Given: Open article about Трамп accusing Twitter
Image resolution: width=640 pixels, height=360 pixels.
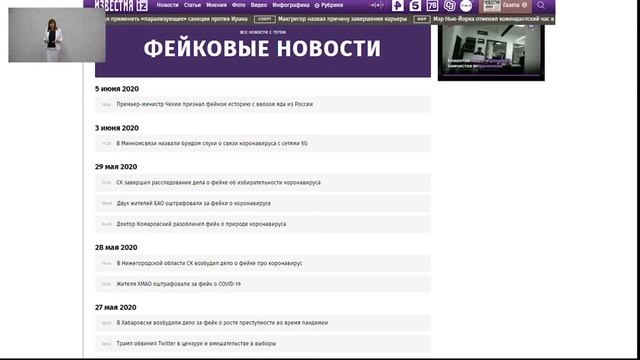Looking at the screenshot, I should point(263,344).
